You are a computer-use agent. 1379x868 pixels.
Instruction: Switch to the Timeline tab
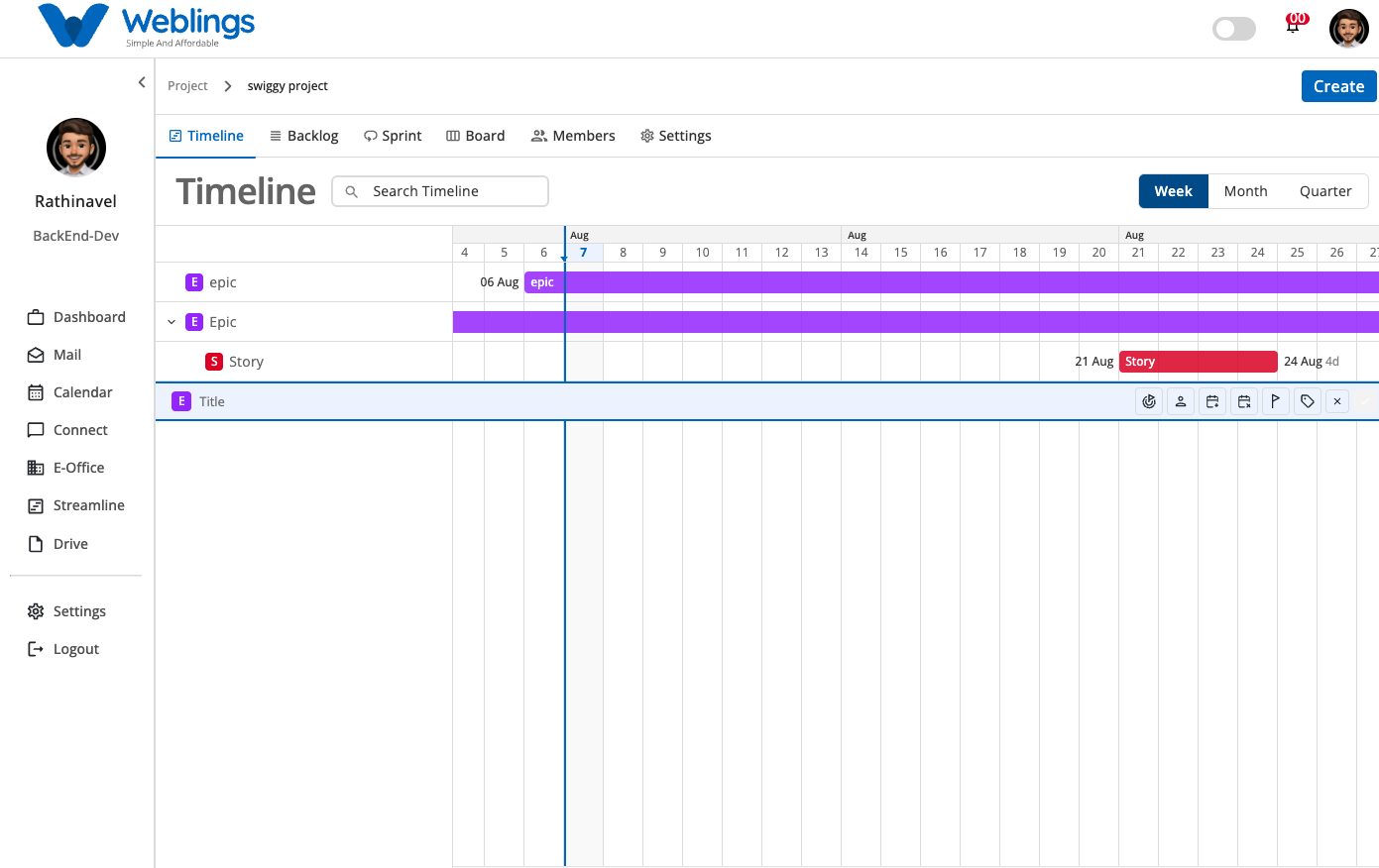[206, 136]
